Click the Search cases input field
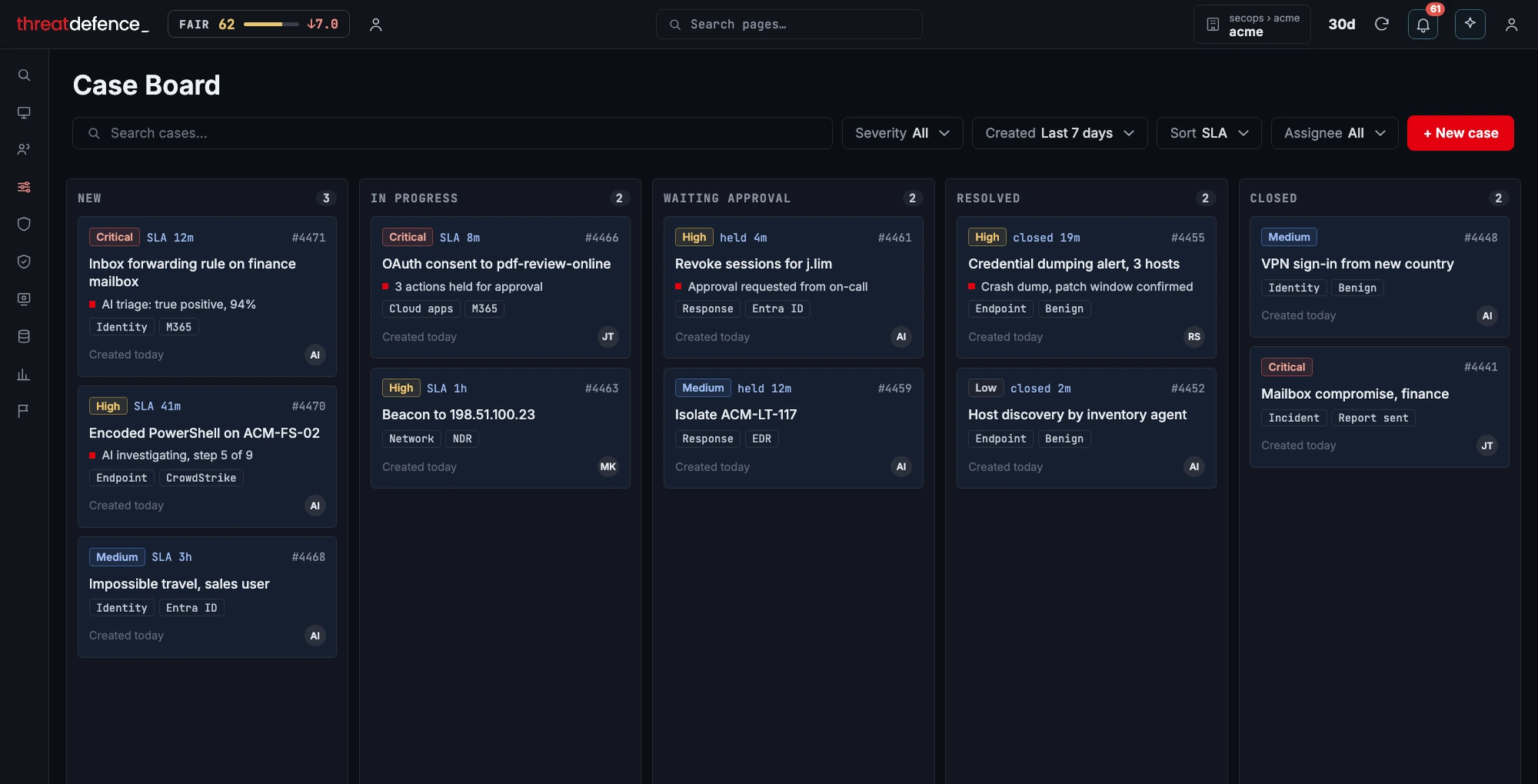1538x784 pixels. click(452, 133)
